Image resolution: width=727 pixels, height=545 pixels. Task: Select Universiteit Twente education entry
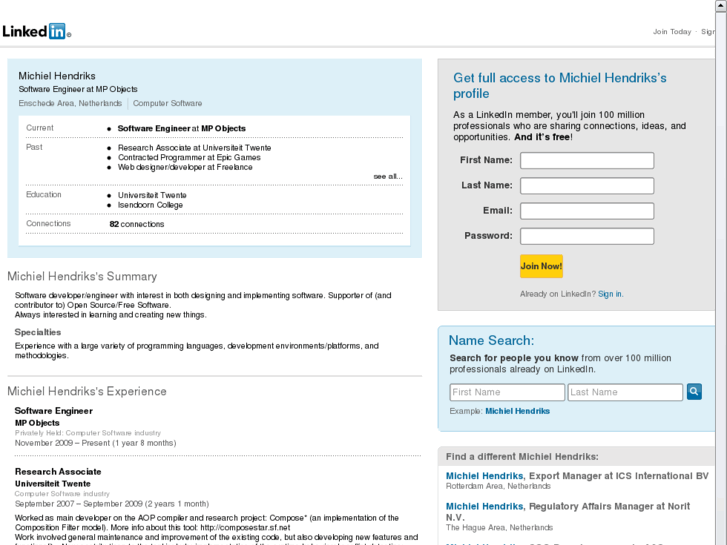click(152, 195)
